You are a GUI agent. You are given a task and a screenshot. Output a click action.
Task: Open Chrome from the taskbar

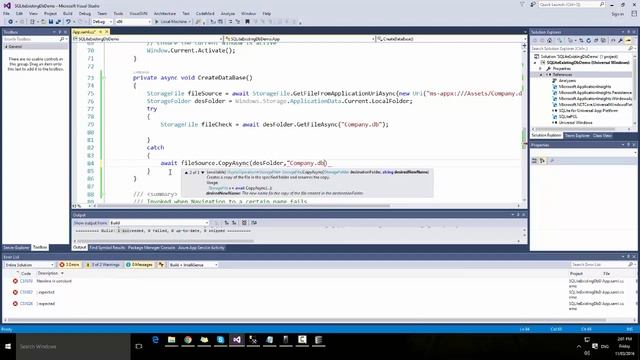tap(188, 340)
